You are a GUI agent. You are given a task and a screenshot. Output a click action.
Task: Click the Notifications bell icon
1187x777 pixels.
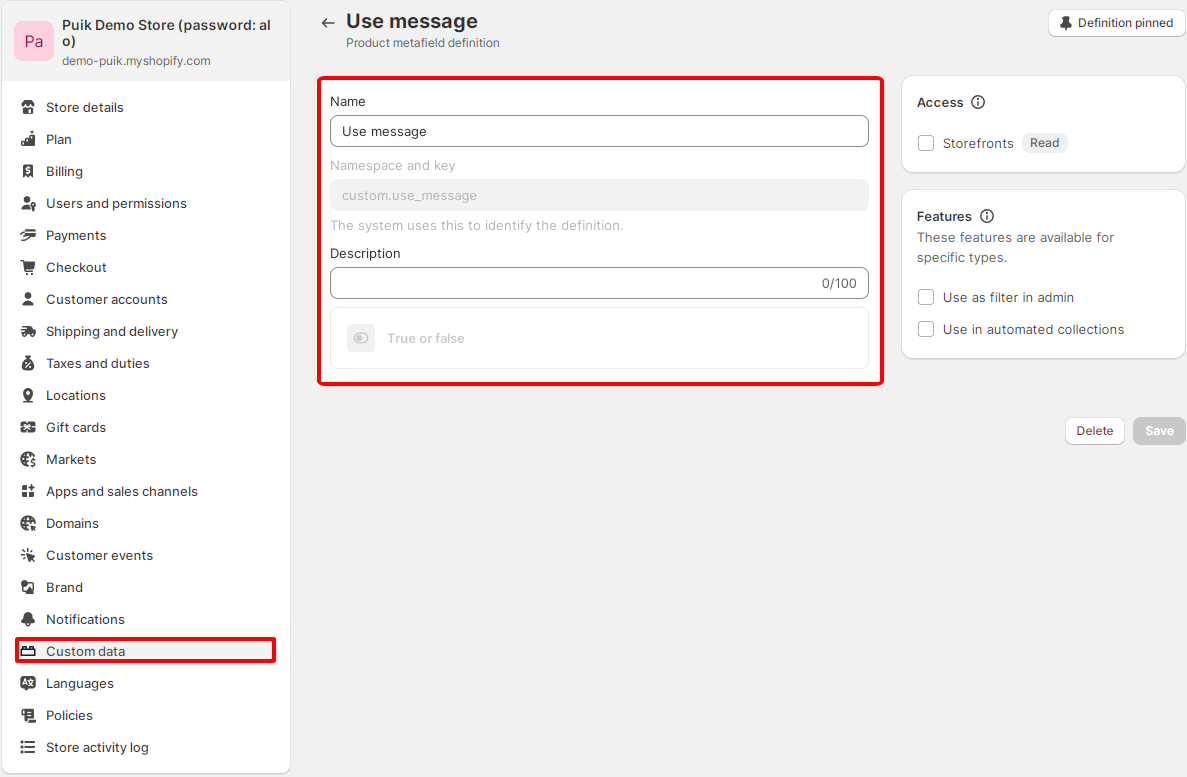28,619
